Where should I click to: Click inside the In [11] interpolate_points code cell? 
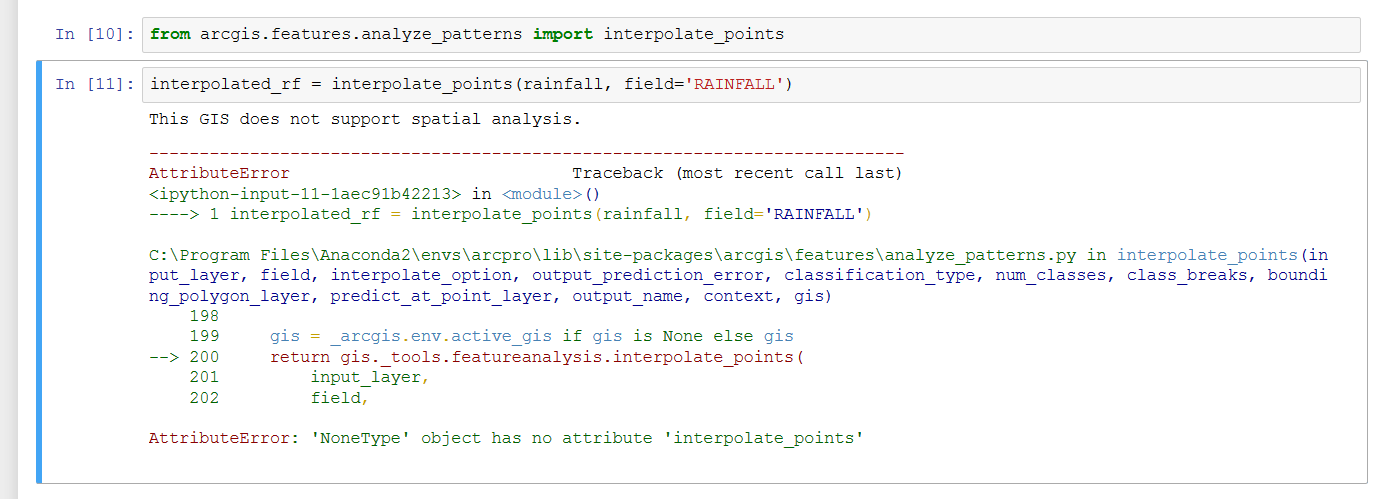point(1050,85)
